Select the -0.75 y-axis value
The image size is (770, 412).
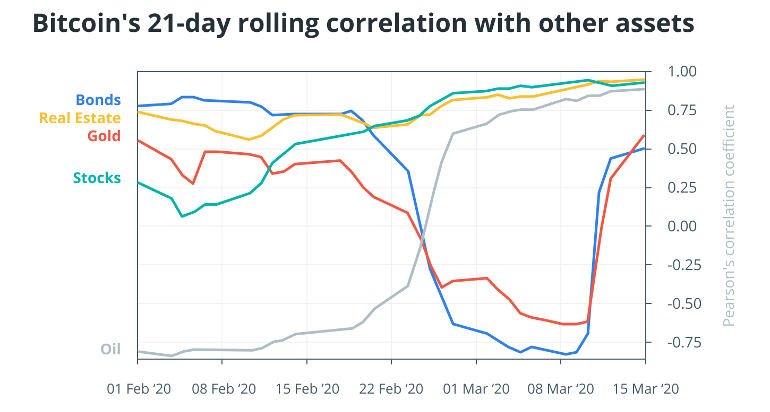682,342
